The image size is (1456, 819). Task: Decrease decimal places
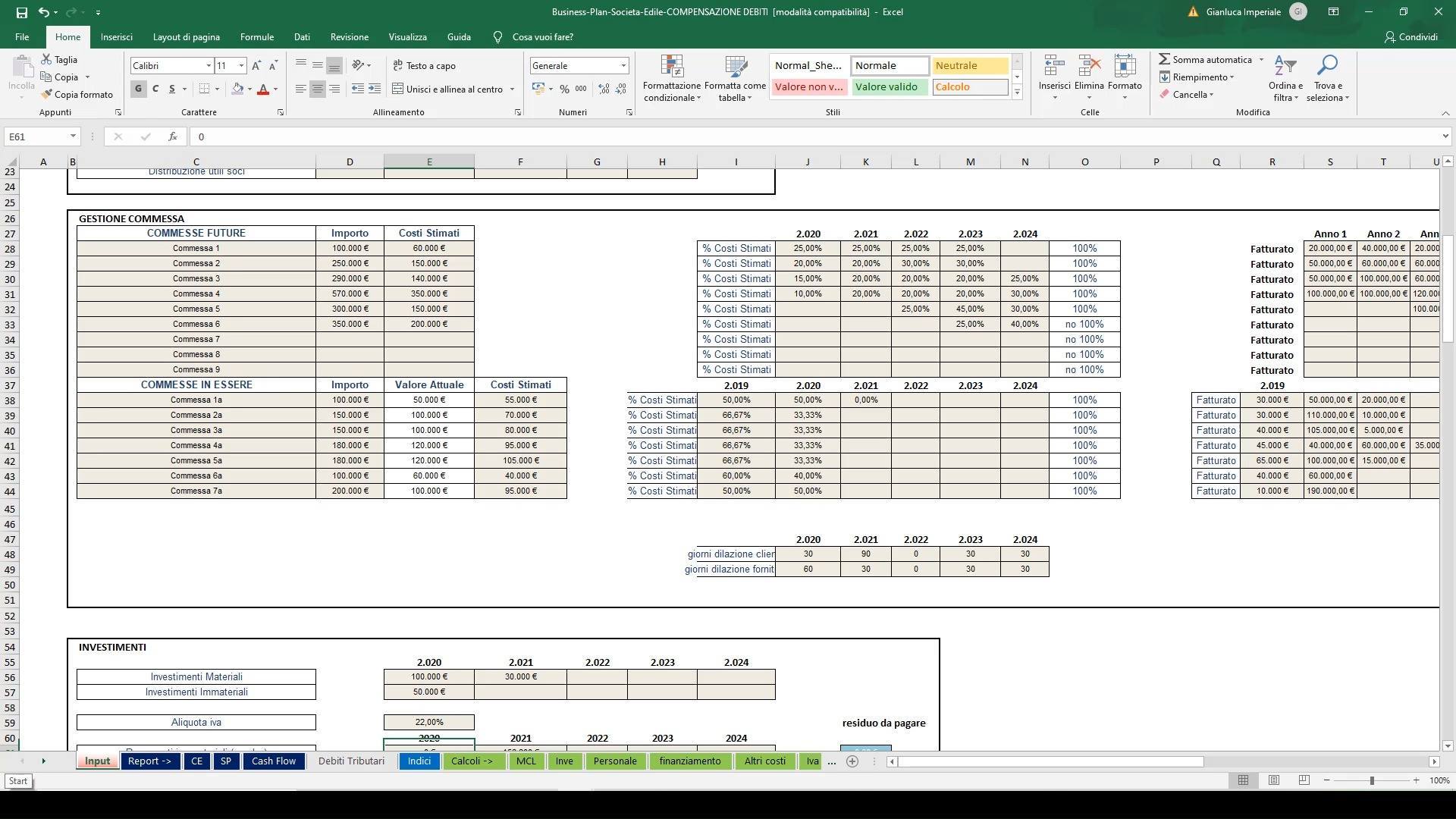(x=620, y=89)
